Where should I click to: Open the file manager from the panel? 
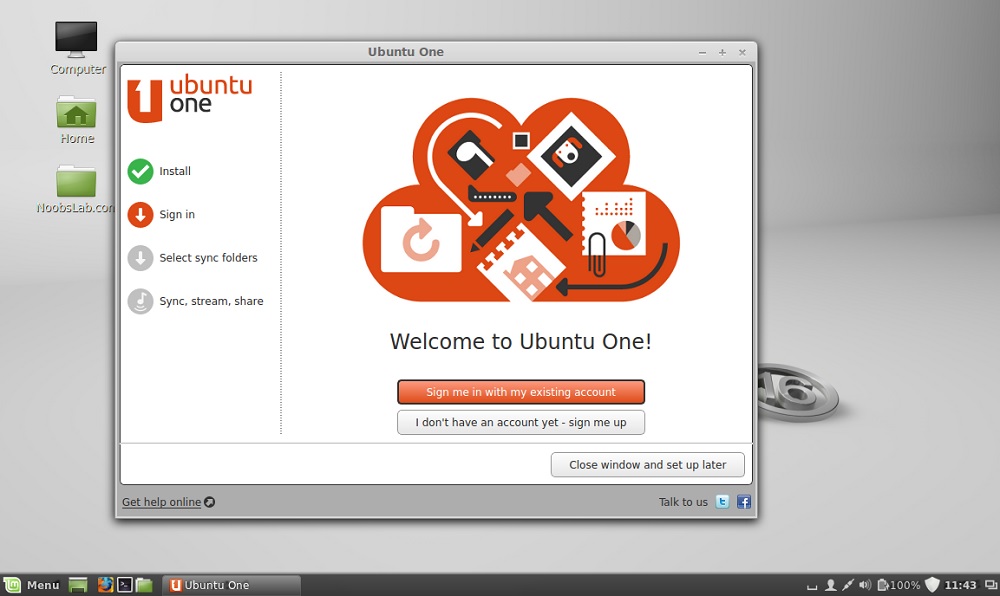(144, 585)
